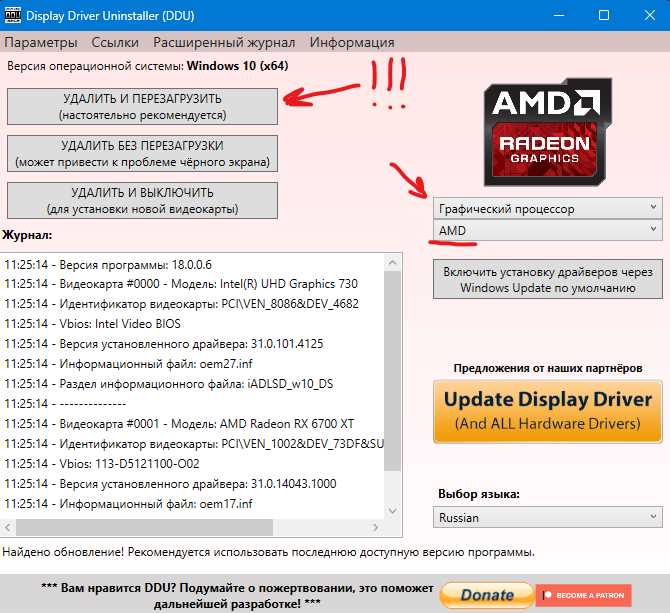Select log line Vbios: 113-D5121100-O02
670x613 pixels.
pos(102,463)
